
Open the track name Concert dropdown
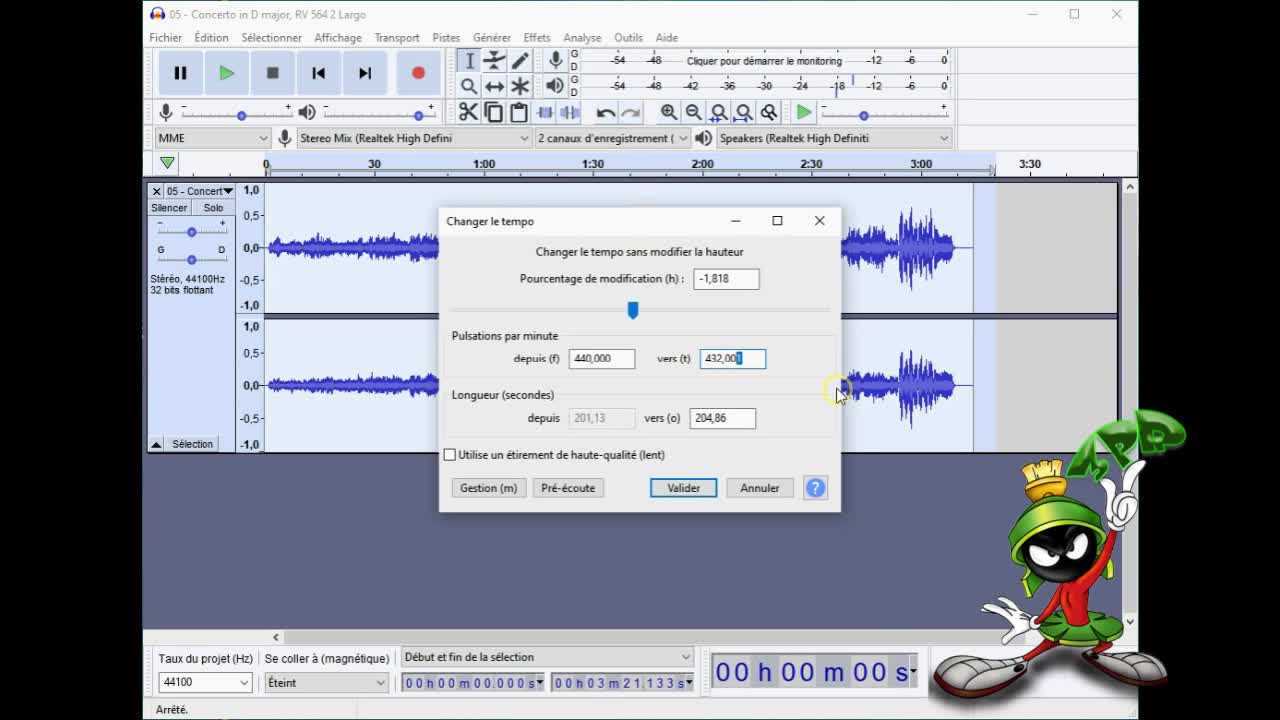click(x=199, y=191)
